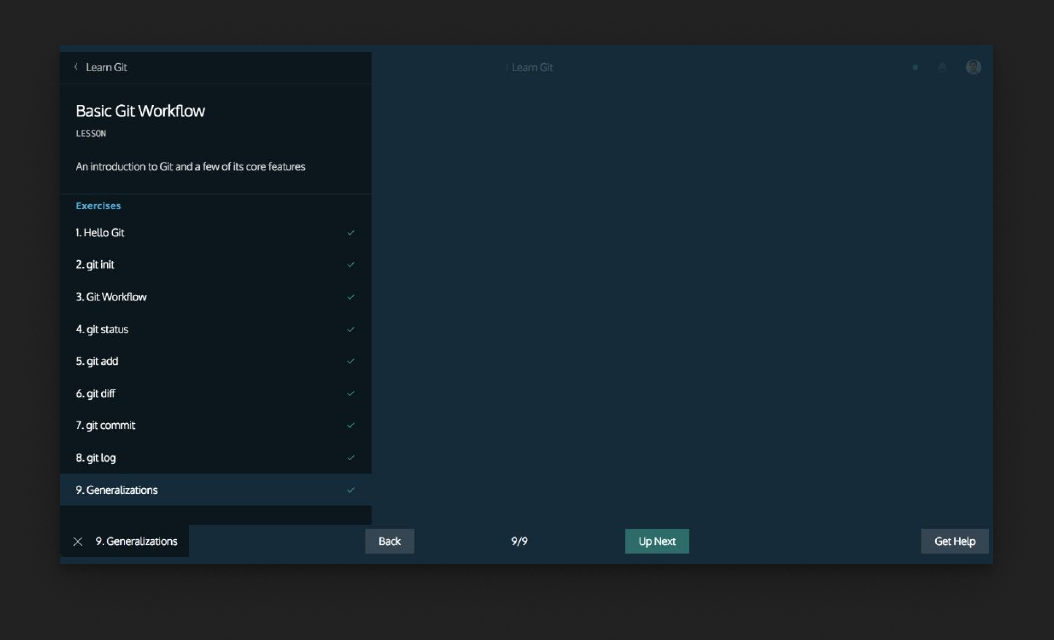Screen dimensions: 1054x640
Task: Open exercise 8. git log
Action: point(215,458)
